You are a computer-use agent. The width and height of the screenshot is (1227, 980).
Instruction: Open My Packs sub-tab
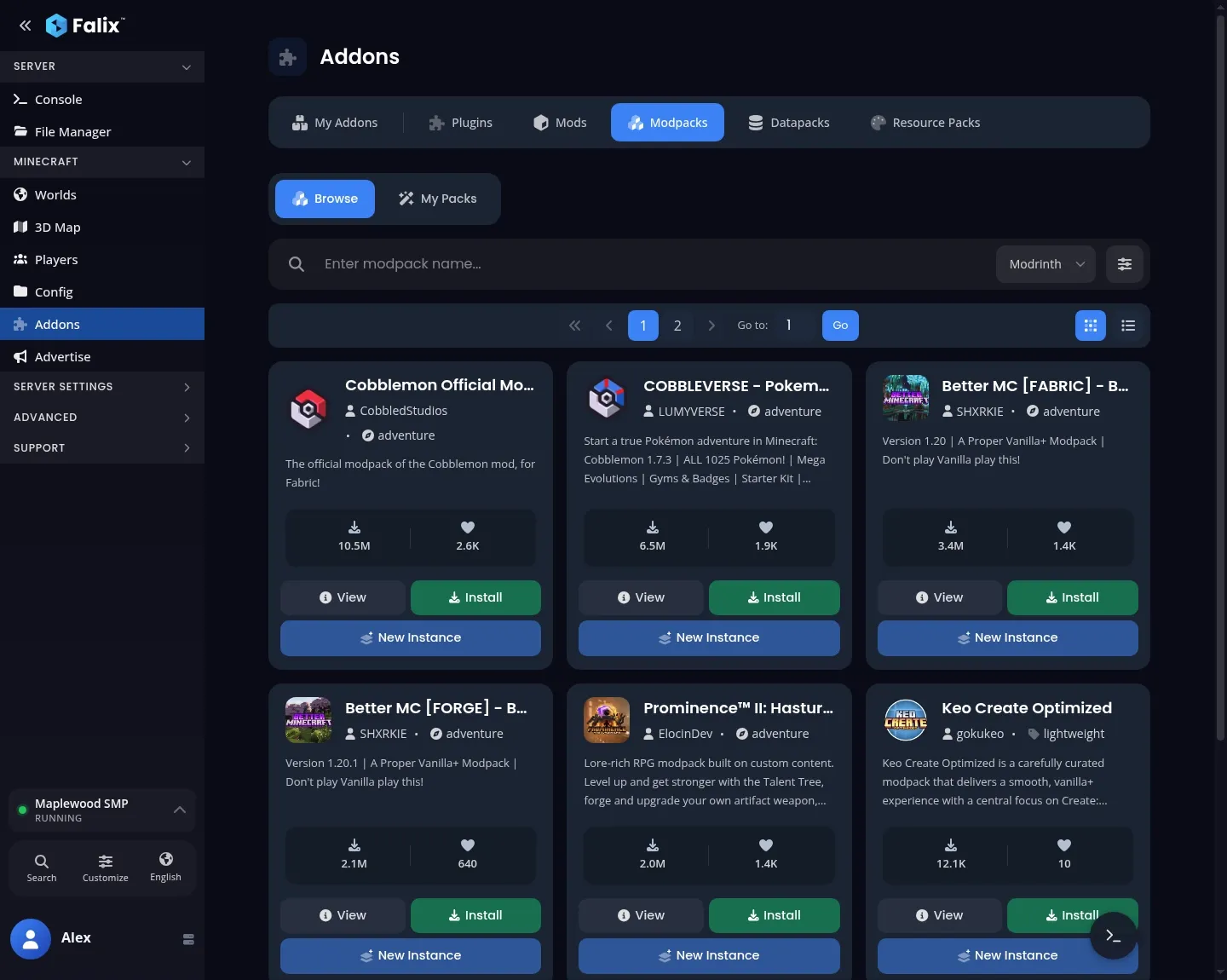(438, 199)
